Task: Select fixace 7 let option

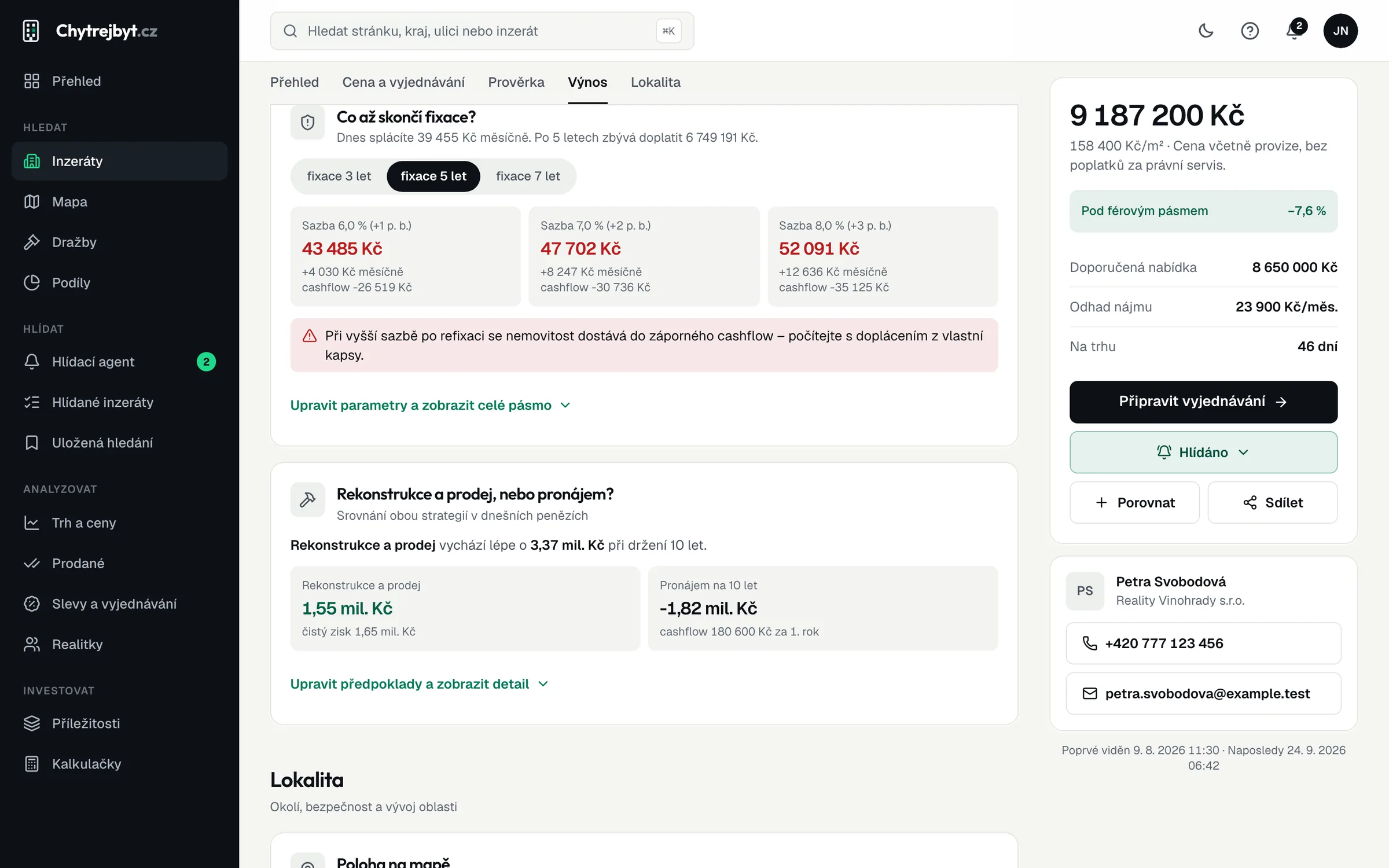Action: click(528, 176)
